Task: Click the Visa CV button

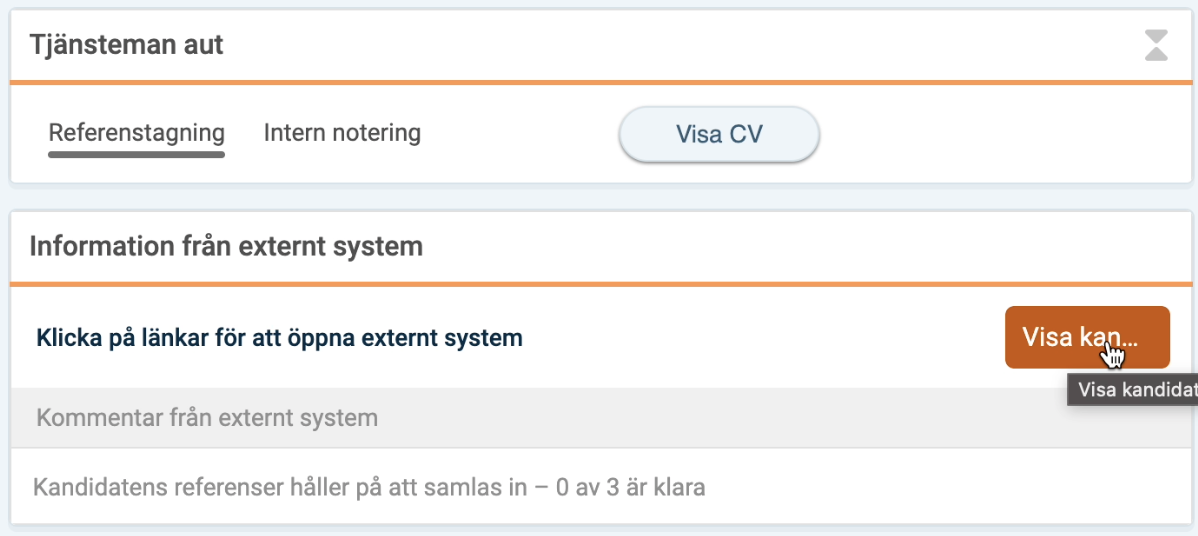Action: [x=719, y=134]
